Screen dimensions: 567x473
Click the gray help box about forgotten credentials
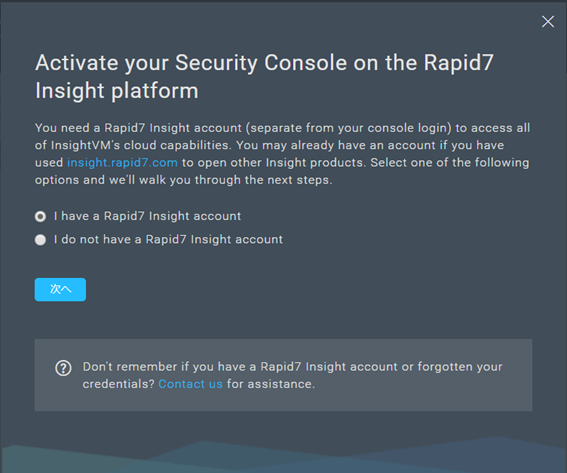(283, 375)
